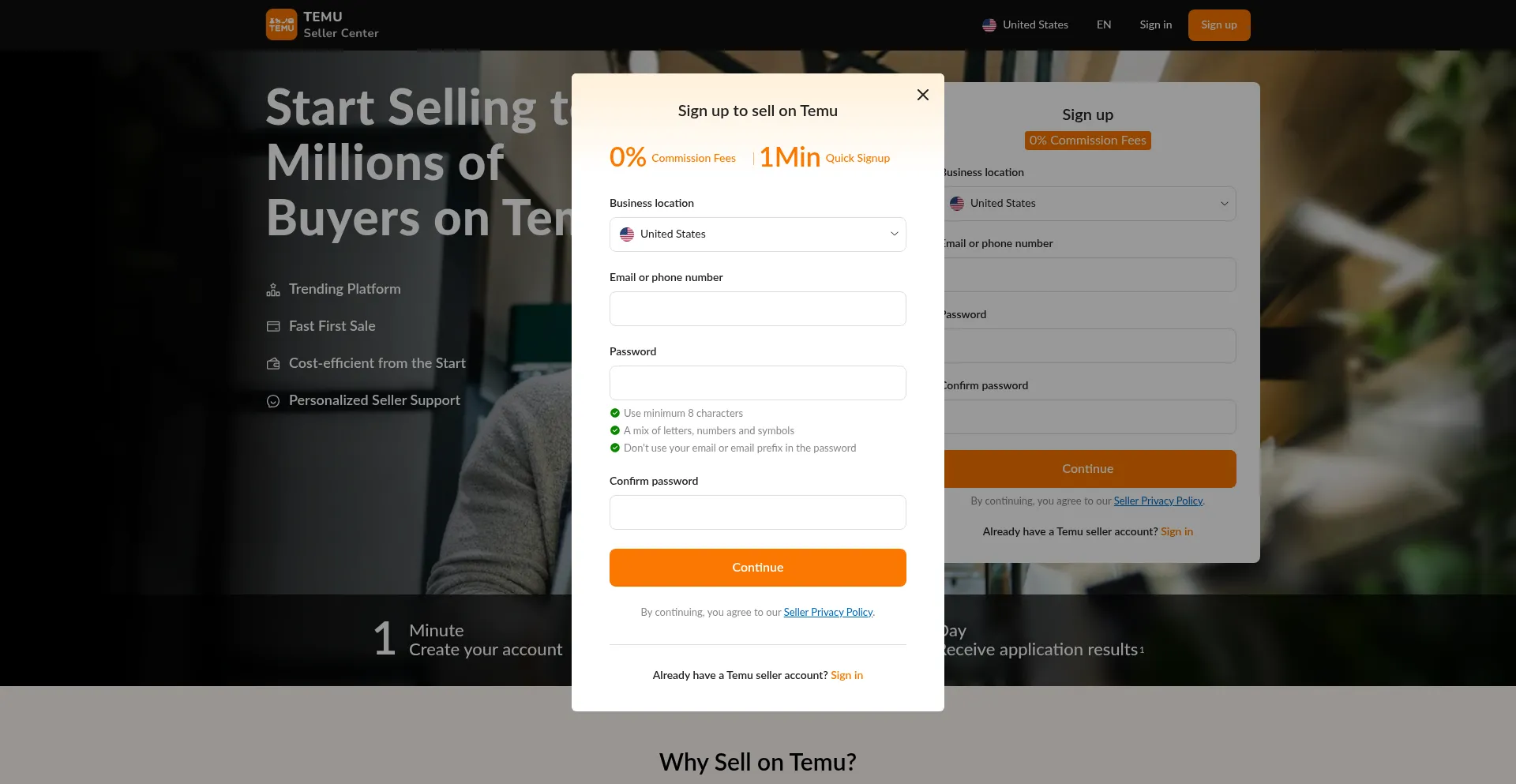Click the flag inside the modal's Business location selector
The width and height of the screenshot is (1516, 784).
626,234
